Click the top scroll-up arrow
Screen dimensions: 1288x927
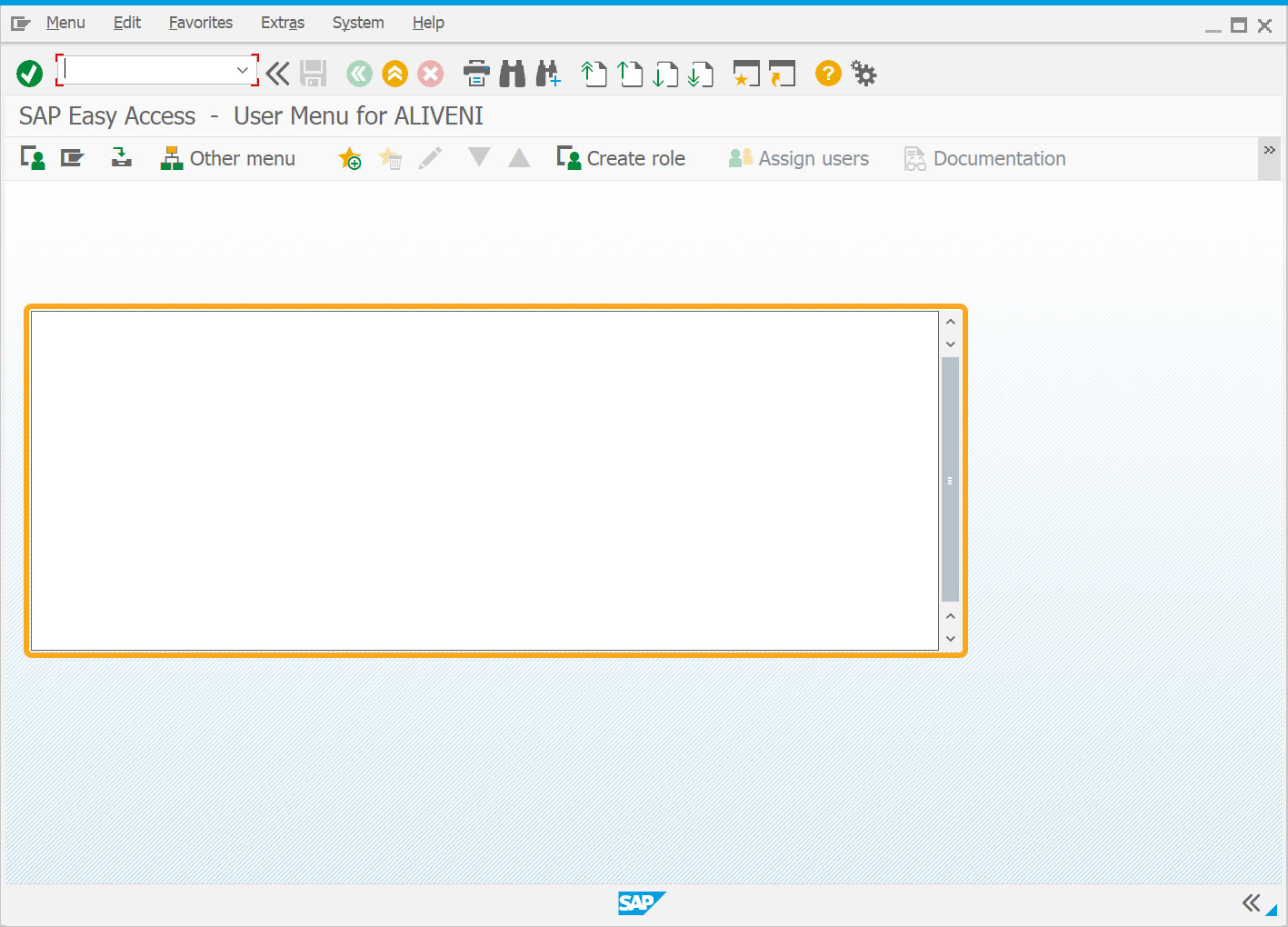(x=951, y=322)
